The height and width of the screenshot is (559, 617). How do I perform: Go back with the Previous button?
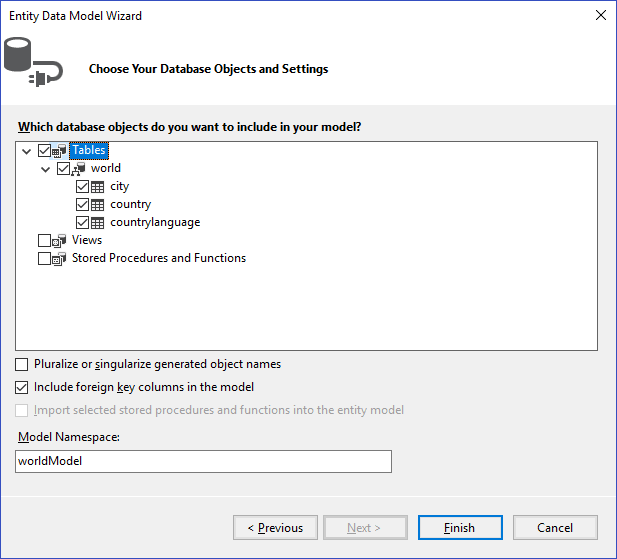pos(275,528)
